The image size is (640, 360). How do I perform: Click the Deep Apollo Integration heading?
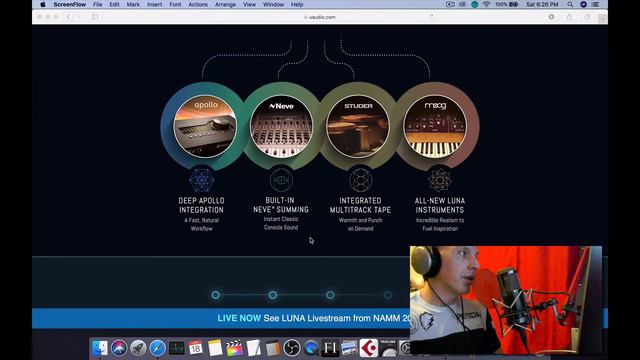coord(201,205)
